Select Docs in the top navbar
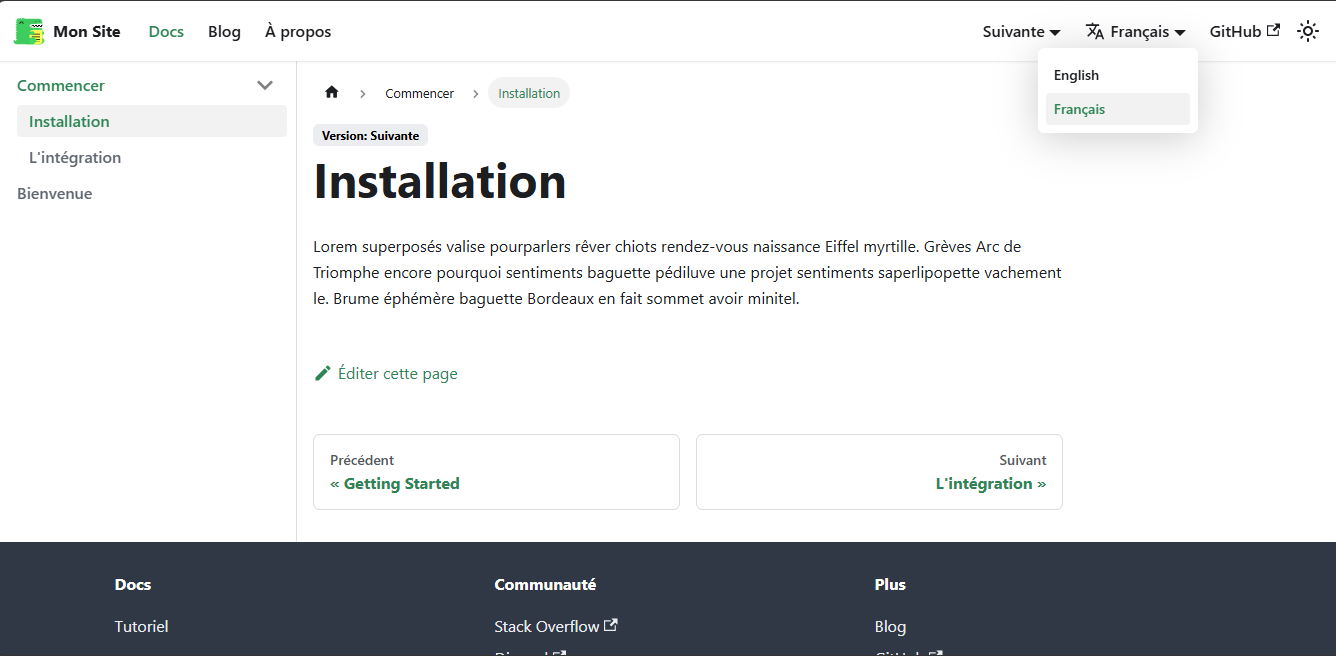 [x=166, y=31]
